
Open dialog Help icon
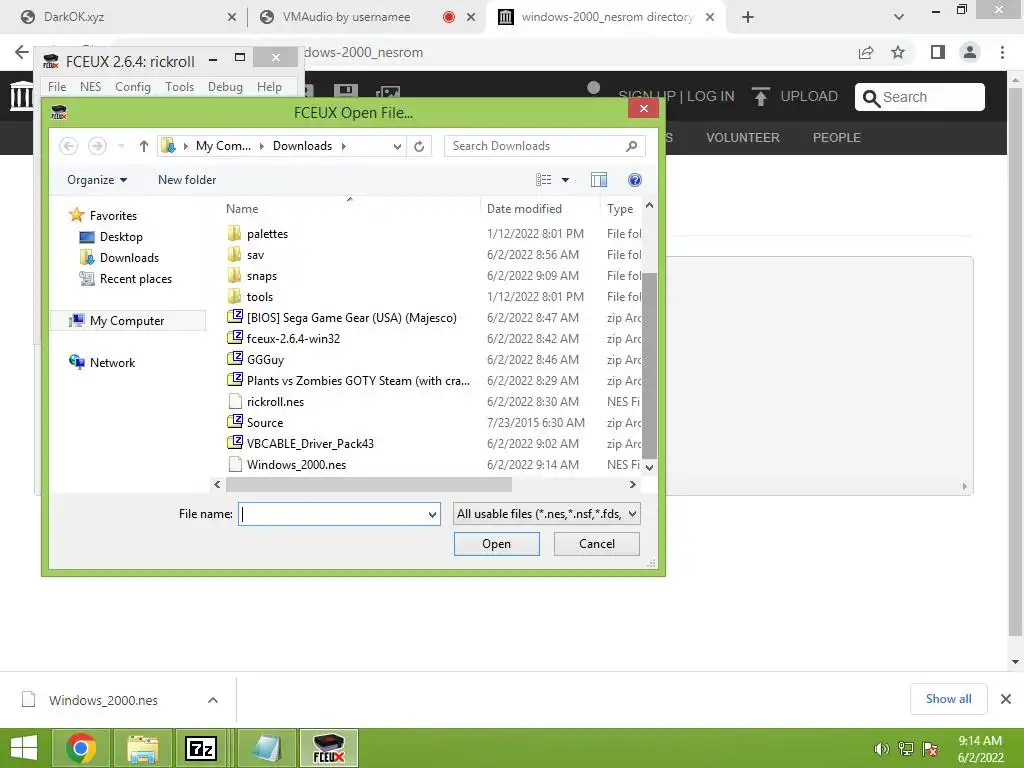[635, 180]
